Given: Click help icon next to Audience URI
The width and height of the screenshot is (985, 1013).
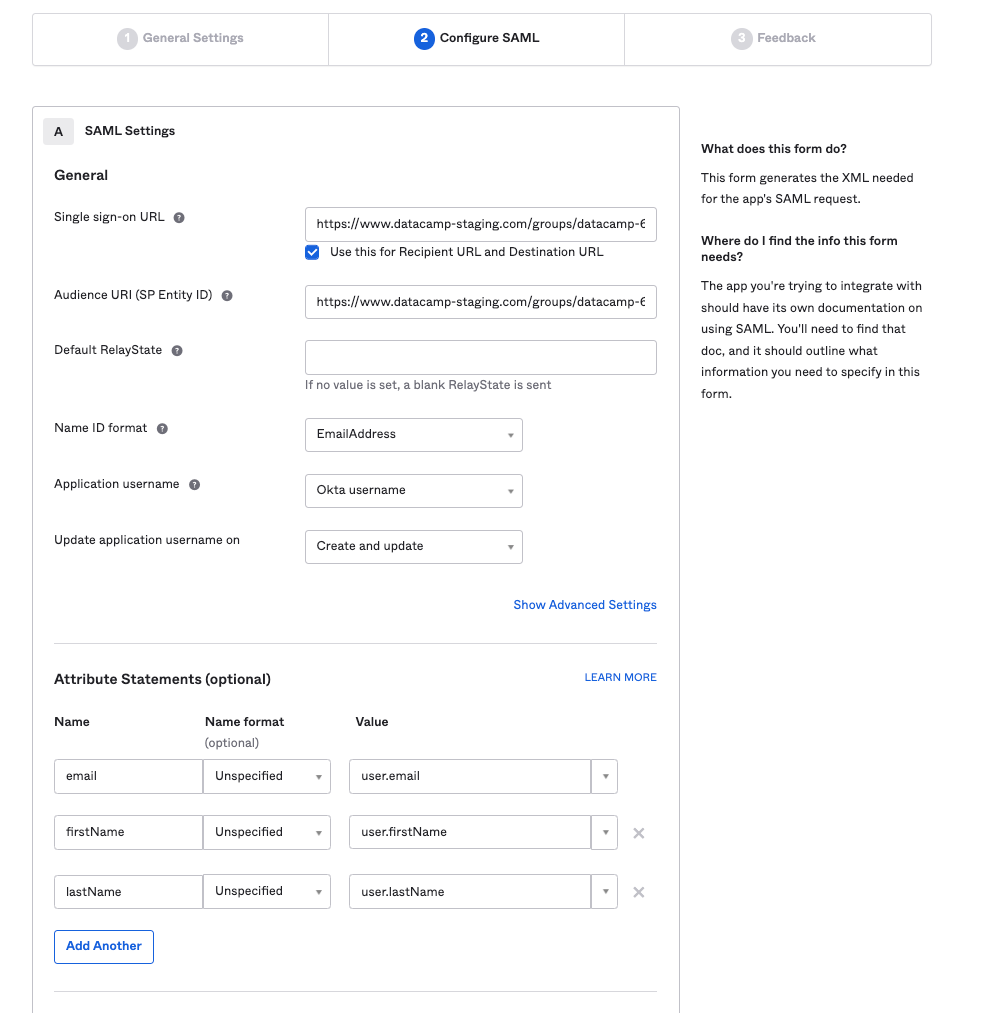Looking at the screenshot, I should 227,296.
